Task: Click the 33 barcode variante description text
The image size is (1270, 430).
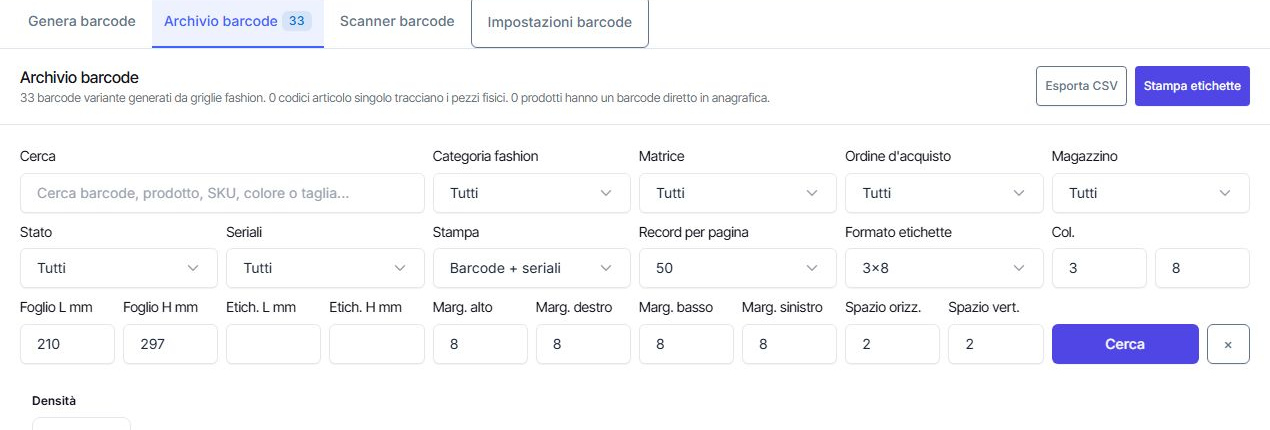Action: point(394,99)
